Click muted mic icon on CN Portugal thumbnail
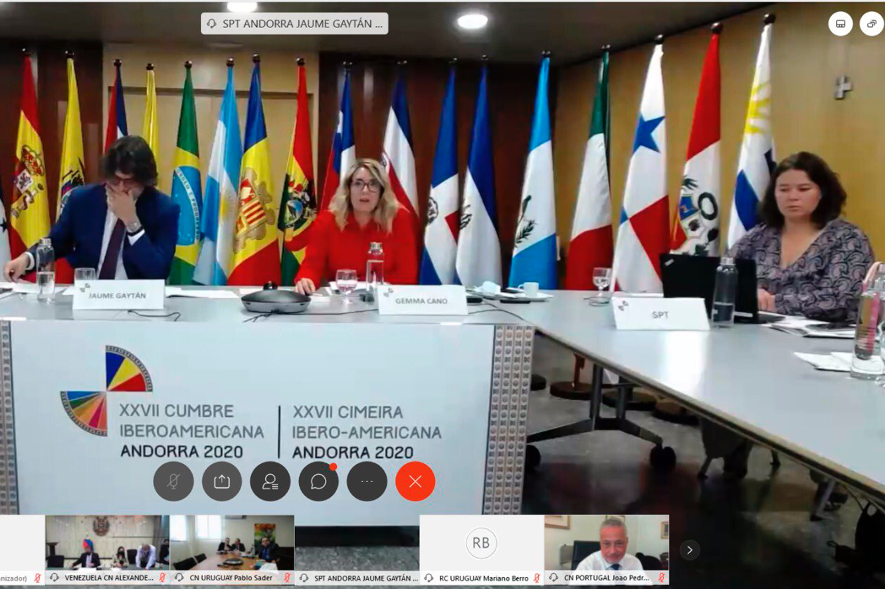The image size is (885, 589). [x=661, y=578]
